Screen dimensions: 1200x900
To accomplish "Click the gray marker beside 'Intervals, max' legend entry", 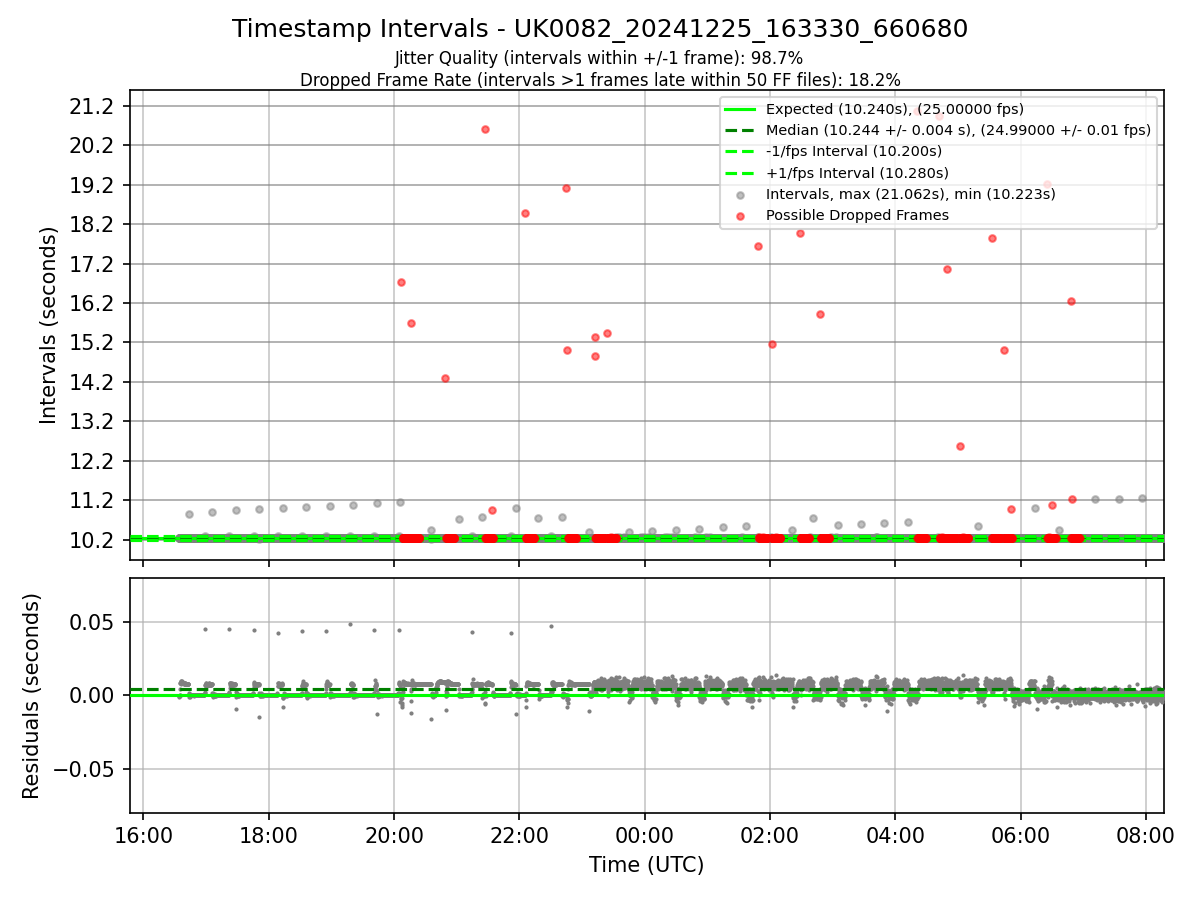I will pos(740,195).
